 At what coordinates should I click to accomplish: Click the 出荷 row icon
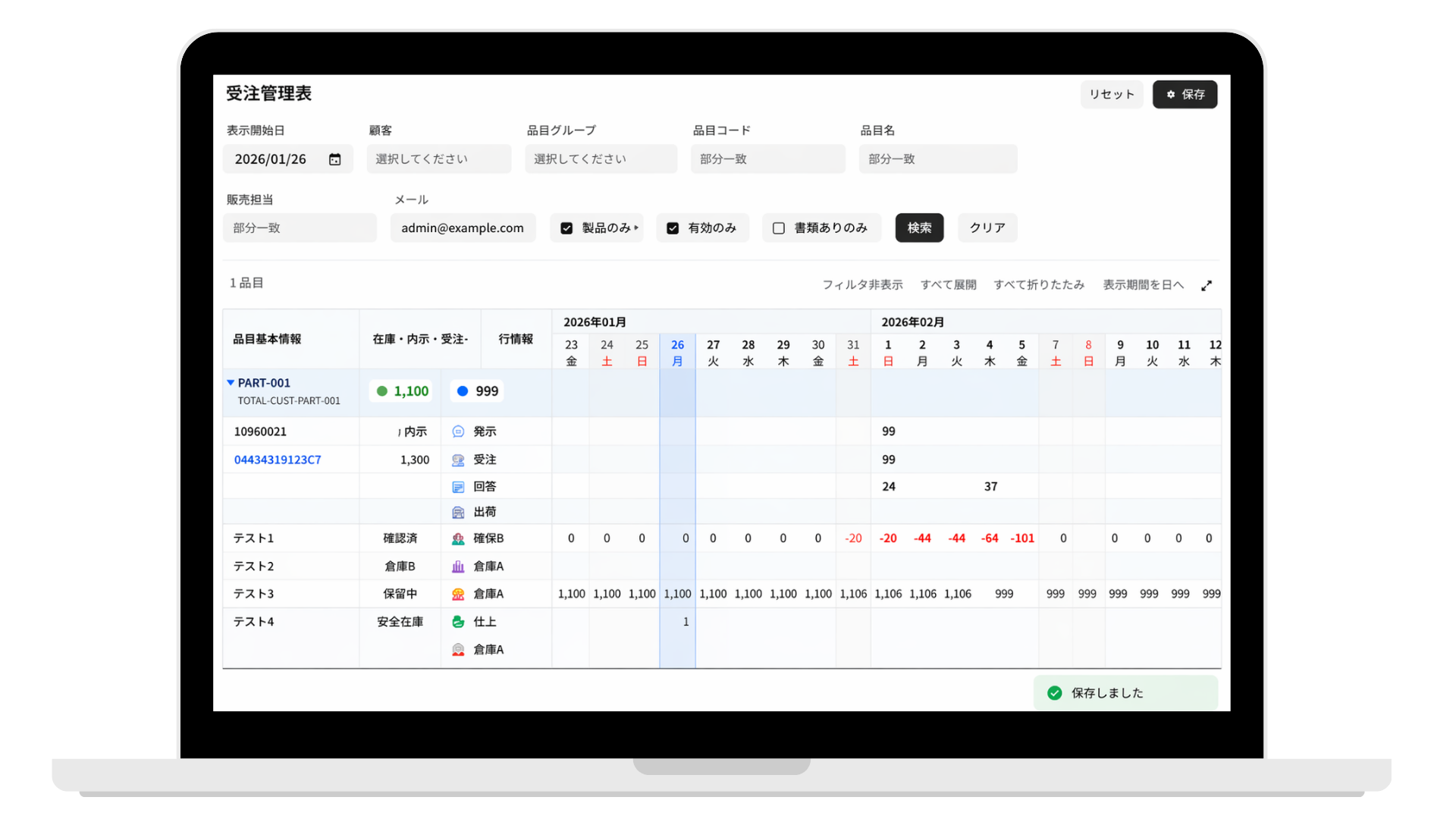(458, 513)
